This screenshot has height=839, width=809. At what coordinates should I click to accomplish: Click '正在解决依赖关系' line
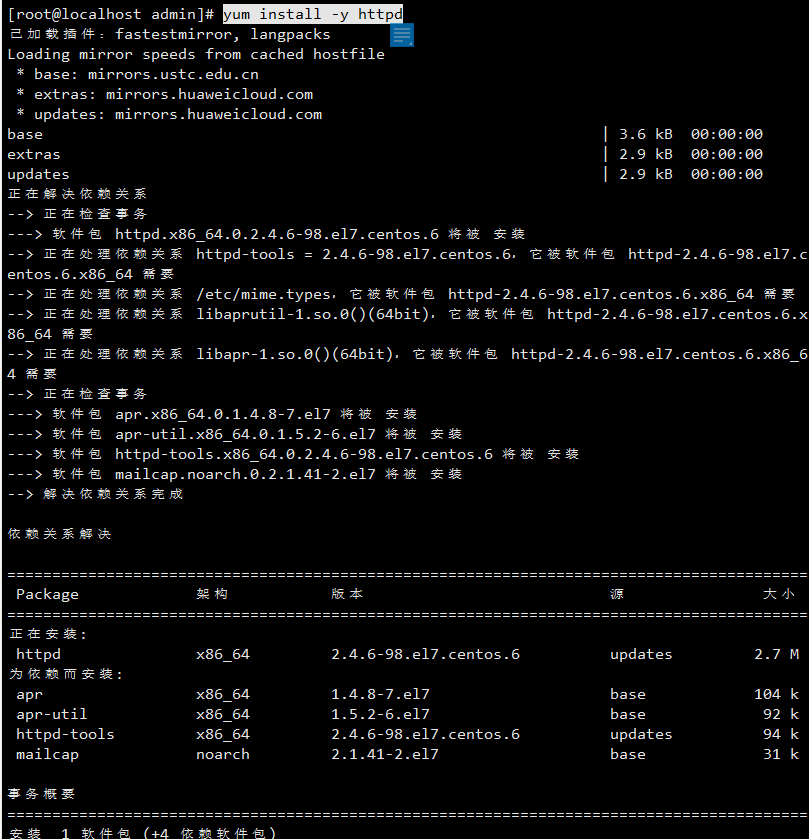(x=77, y=194)
